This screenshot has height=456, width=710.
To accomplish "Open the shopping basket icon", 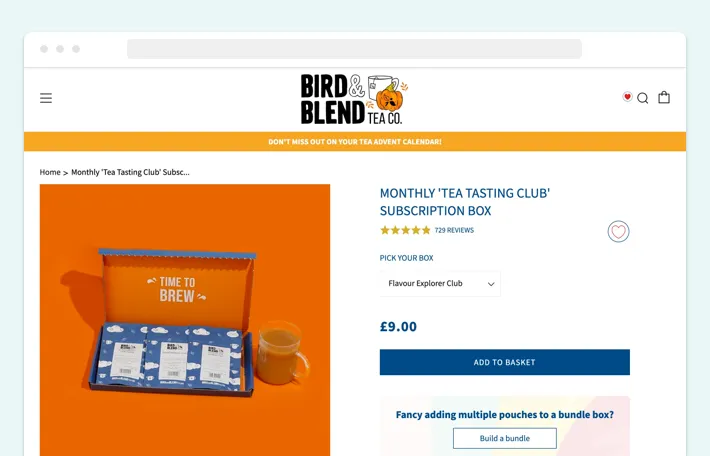I will 664,97.
